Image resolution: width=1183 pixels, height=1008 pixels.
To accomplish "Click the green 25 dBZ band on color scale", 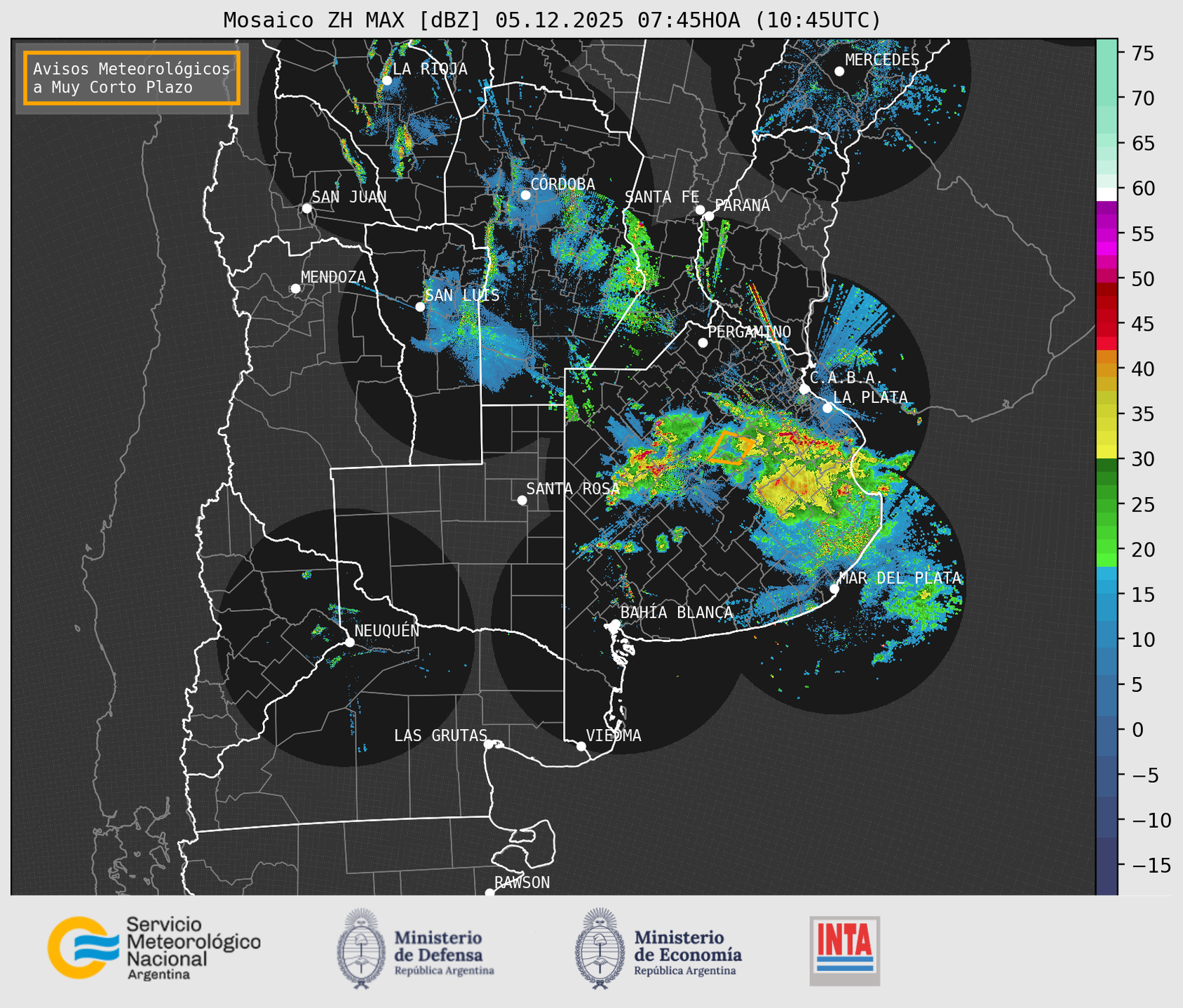I will [1107, 505].
